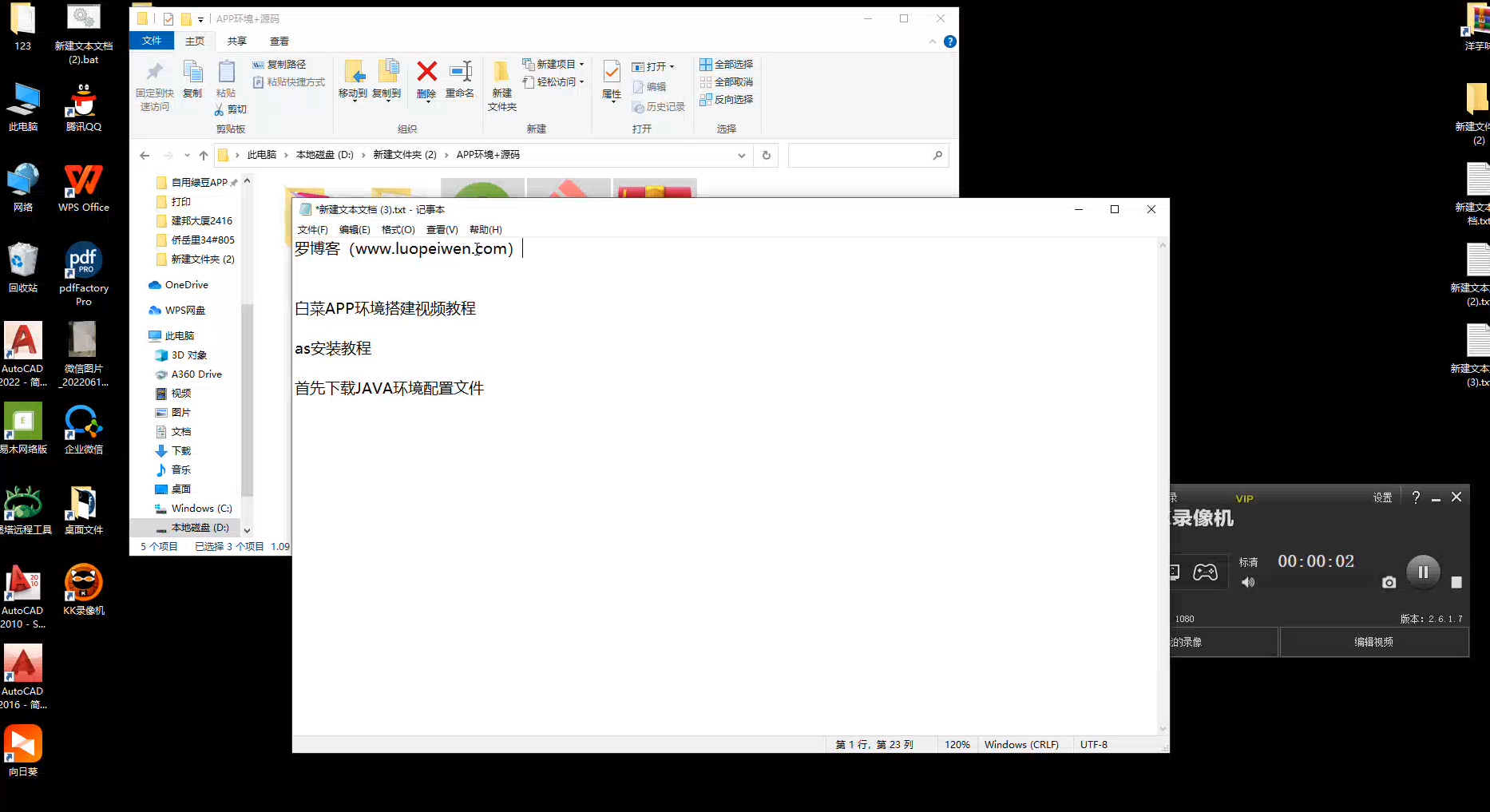1490x812 pixels.
Task: Pause recording in KK recorder
Action: pos(1422,572)
